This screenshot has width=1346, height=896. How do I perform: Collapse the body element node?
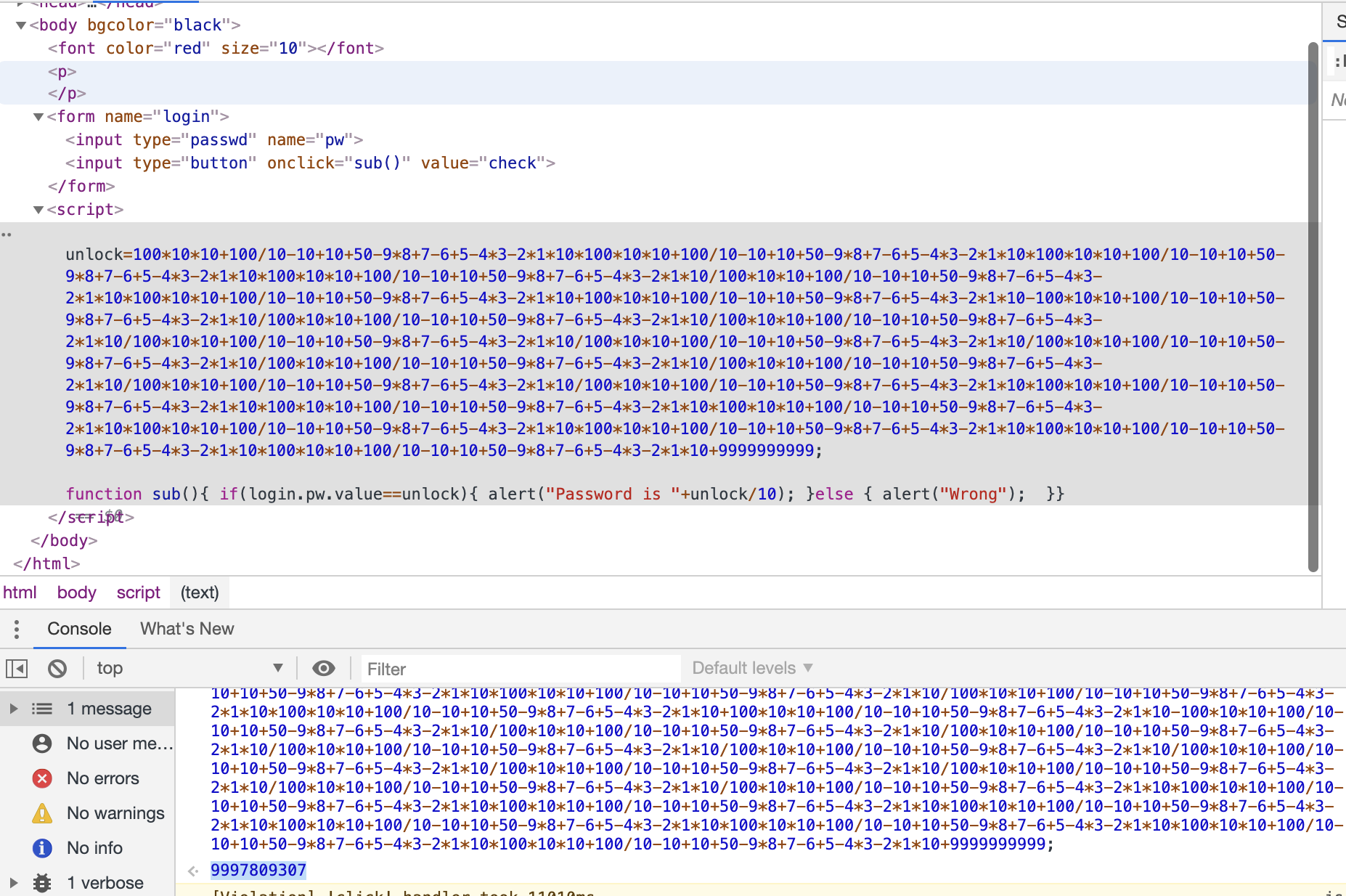tap(21, 25)
